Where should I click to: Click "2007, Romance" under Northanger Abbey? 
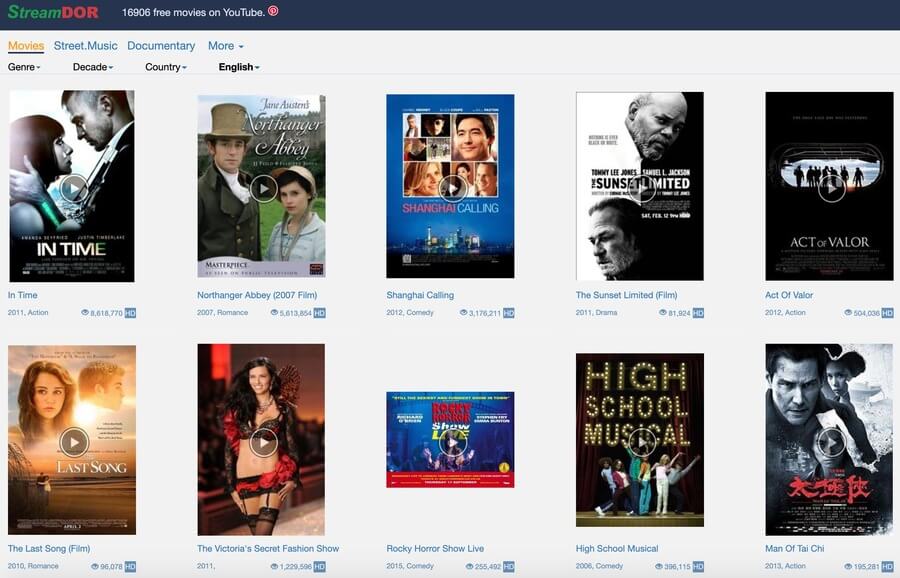coord(223,313)
